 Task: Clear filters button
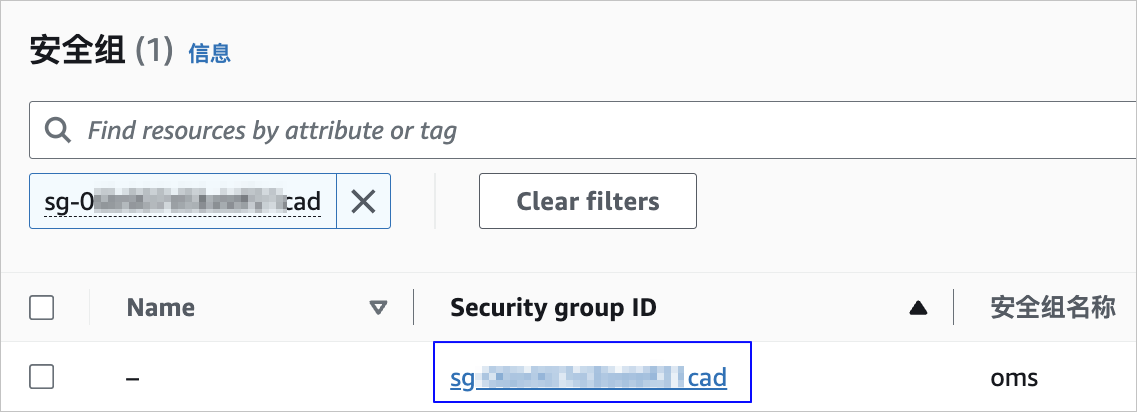tap(587, 201)
